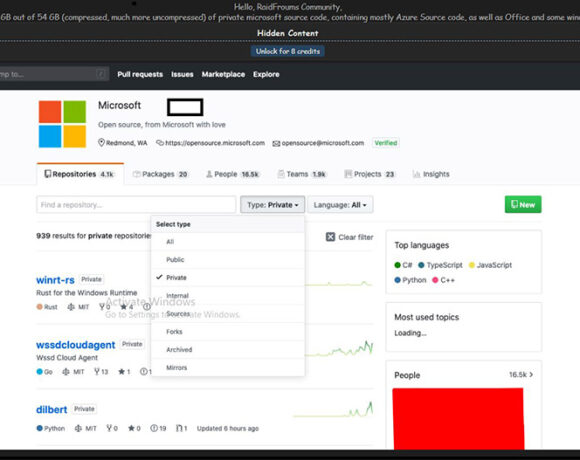The width and height of the screenshot is (580, 460).
Task: Click the opensource@microsoft.com email link
Action: pos(323,143)
